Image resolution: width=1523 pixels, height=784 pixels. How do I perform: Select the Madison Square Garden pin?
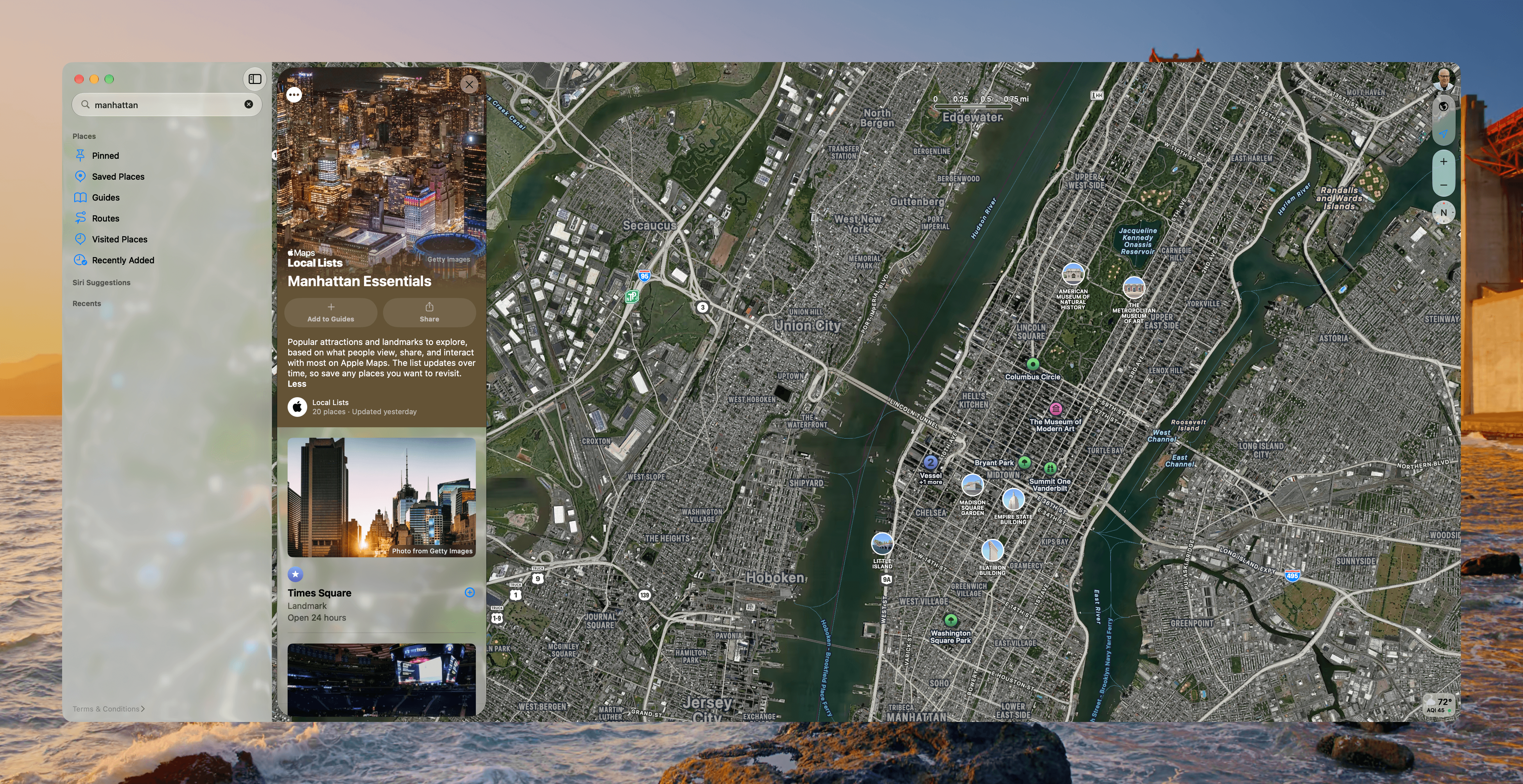(x=973, y=486)
